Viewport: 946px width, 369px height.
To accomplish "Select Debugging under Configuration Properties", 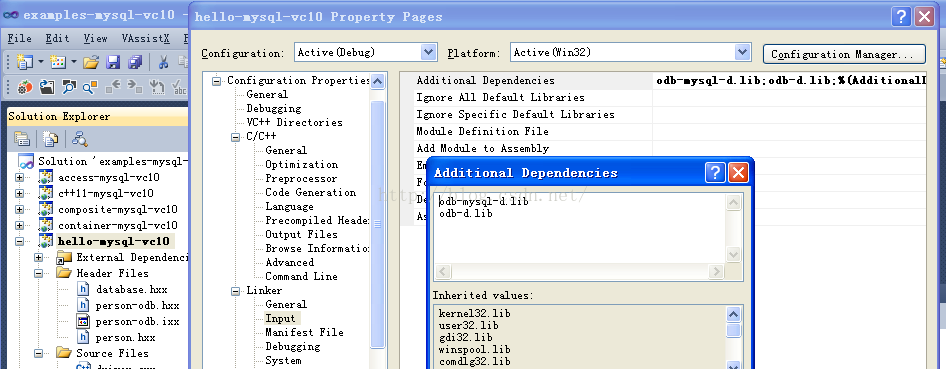I will click(274, 109).
